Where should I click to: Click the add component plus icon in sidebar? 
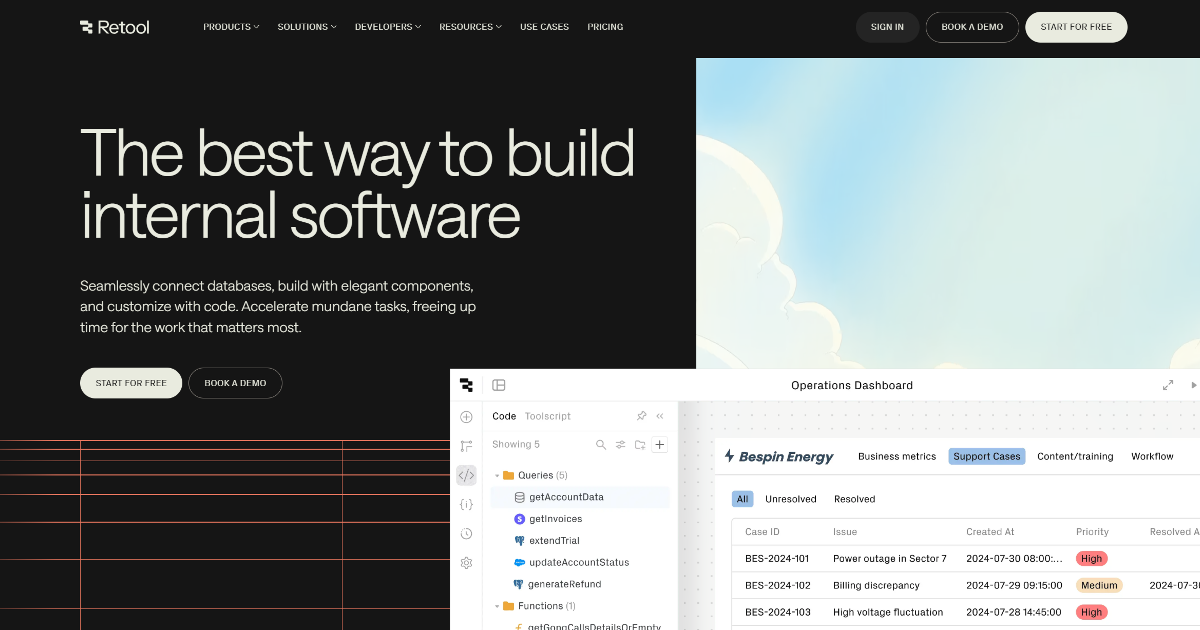tap(466, 416)
